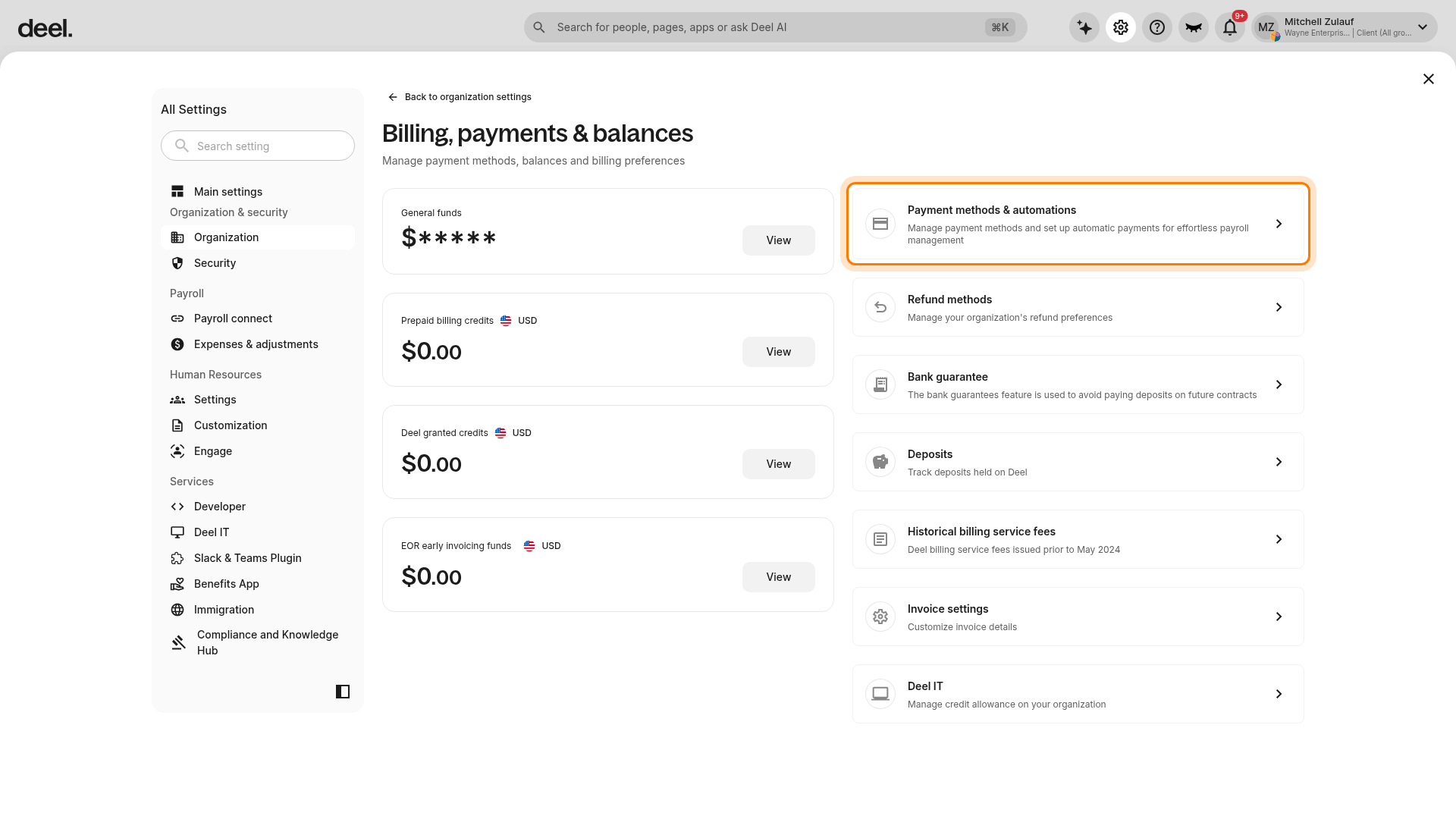This screenshot has height=819, width=1456.
Task: Click the Deel logo
Action: coord(45,28)
